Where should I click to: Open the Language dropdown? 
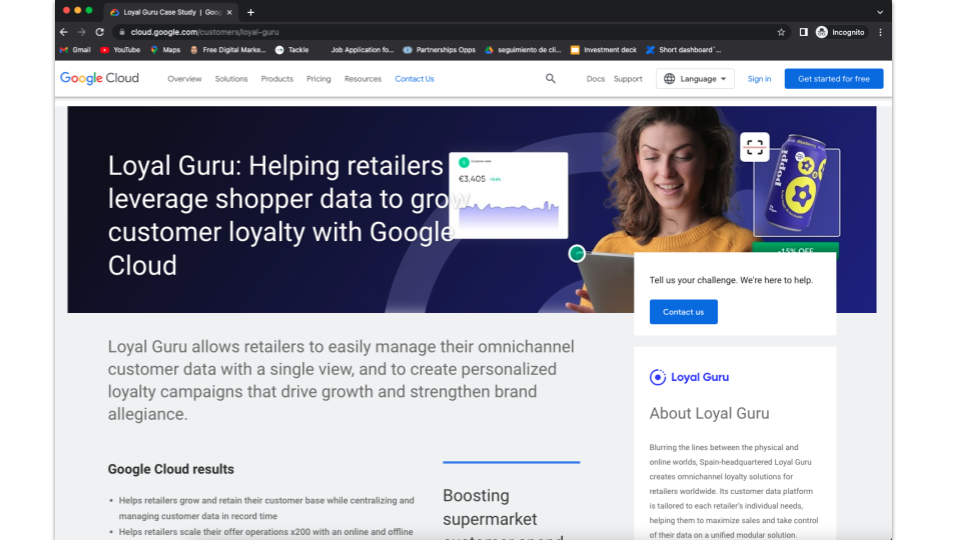click(697, 79)
